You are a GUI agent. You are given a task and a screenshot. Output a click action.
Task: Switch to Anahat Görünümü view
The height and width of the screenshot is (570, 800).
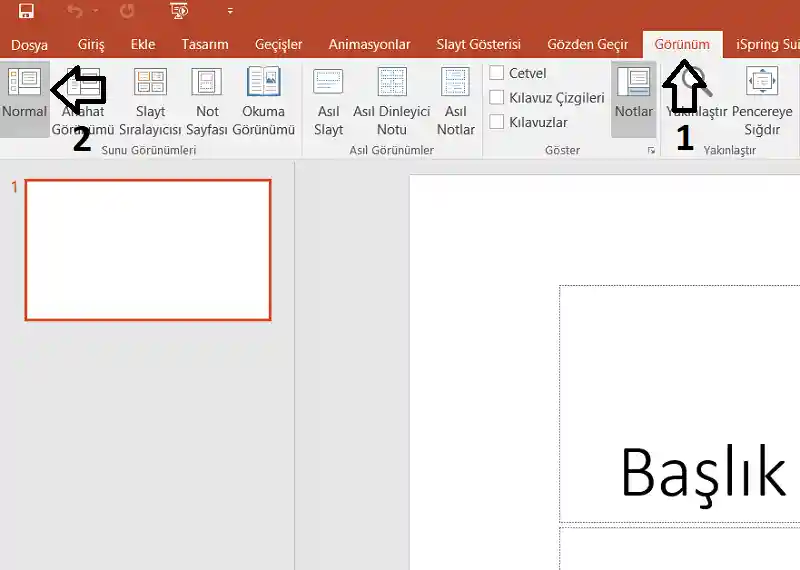(83, 101)
